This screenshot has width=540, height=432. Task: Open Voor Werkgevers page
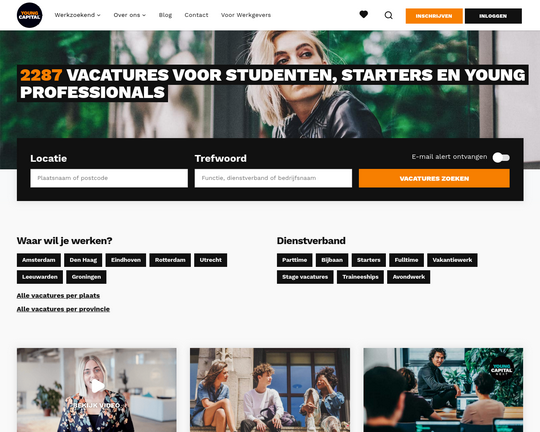point(246,15)
